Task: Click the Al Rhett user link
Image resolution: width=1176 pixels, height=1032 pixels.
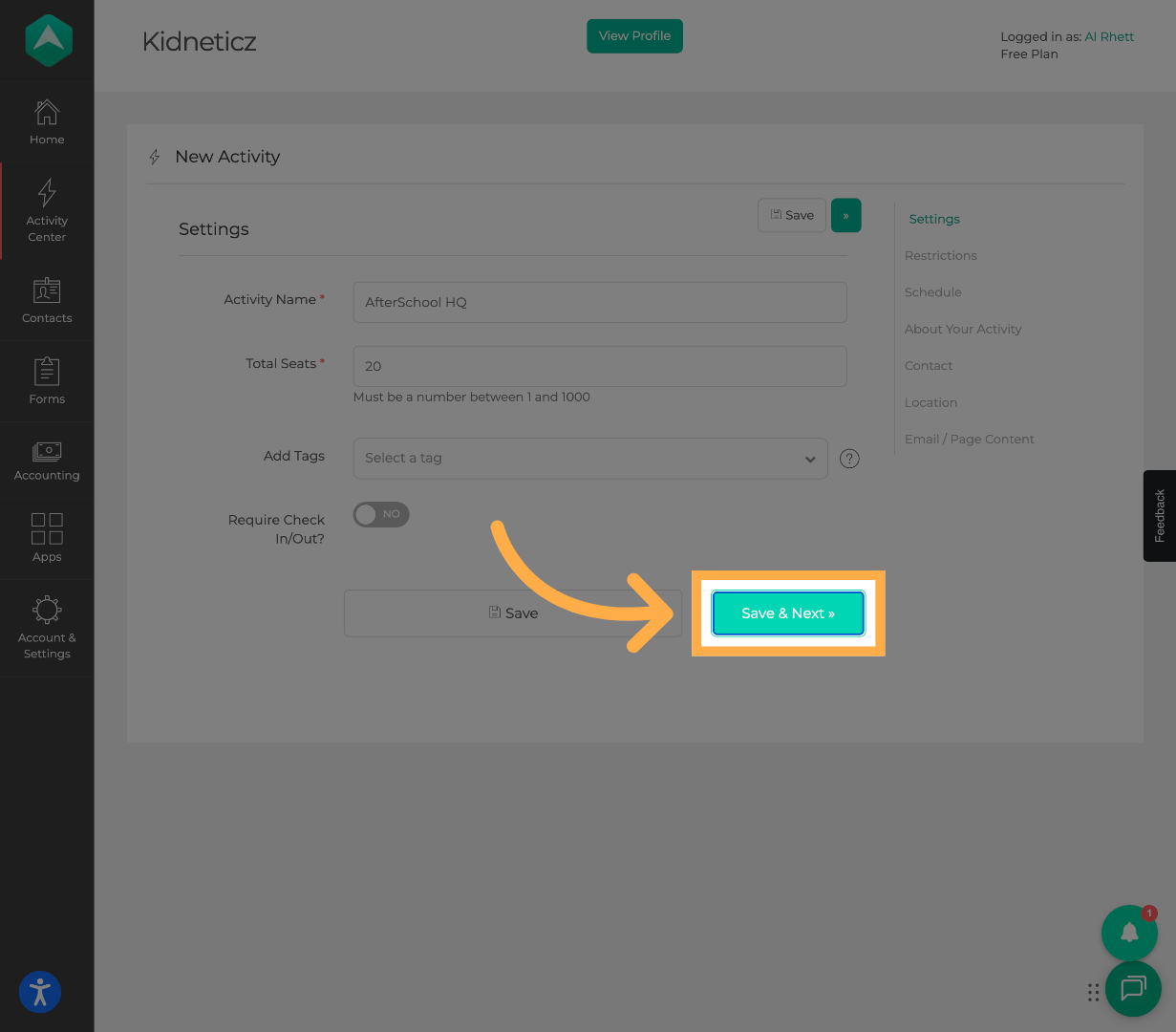Action: pyautogui.click(x=1109, y=37)
